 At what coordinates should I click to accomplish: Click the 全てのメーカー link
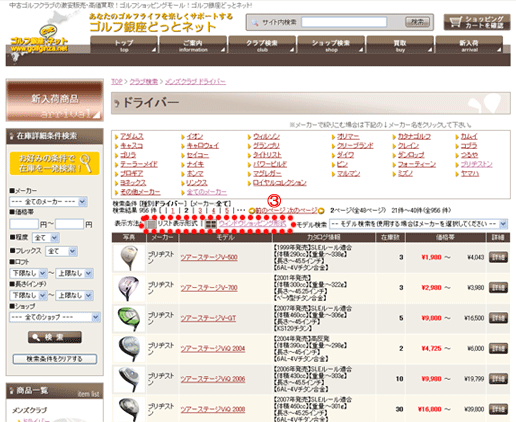[x=206, y=192]
